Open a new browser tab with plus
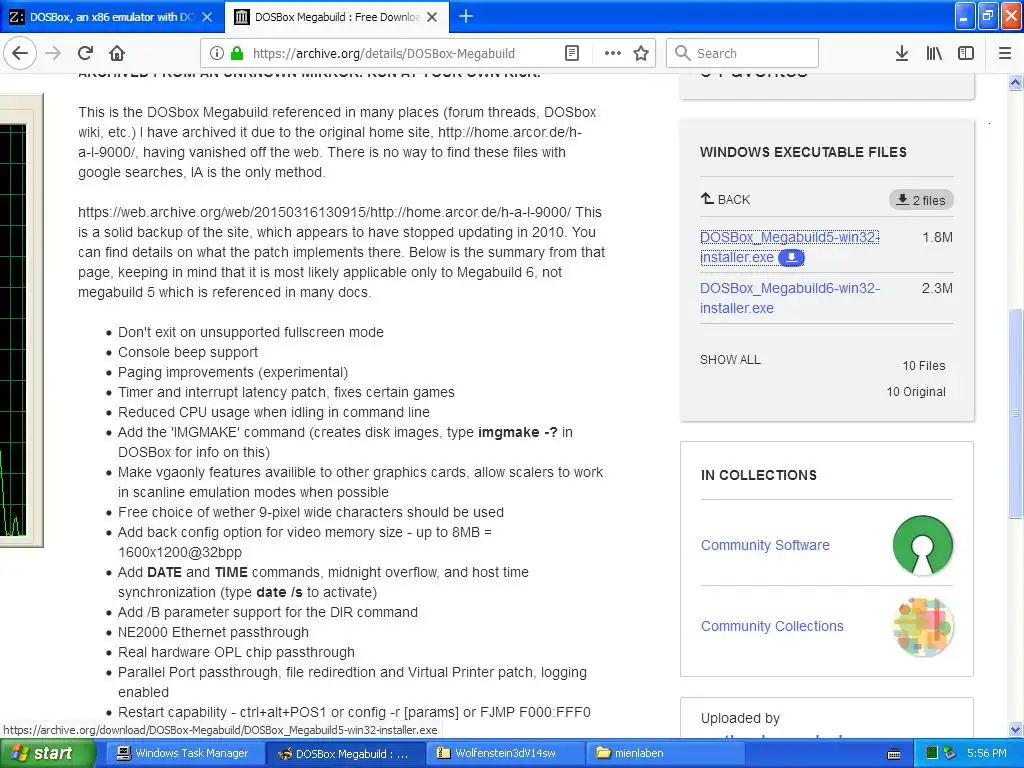This screenshot has height=768, width=1024. click(x=466, y=16)
